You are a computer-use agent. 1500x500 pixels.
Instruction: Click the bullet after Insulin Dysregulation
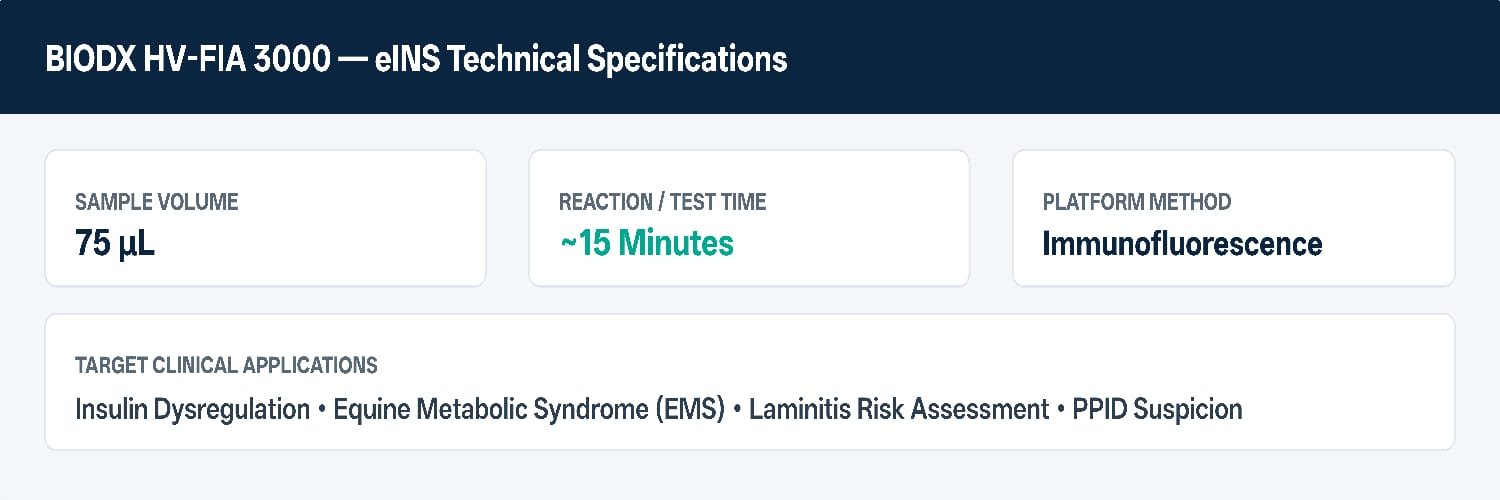[322, 410]
